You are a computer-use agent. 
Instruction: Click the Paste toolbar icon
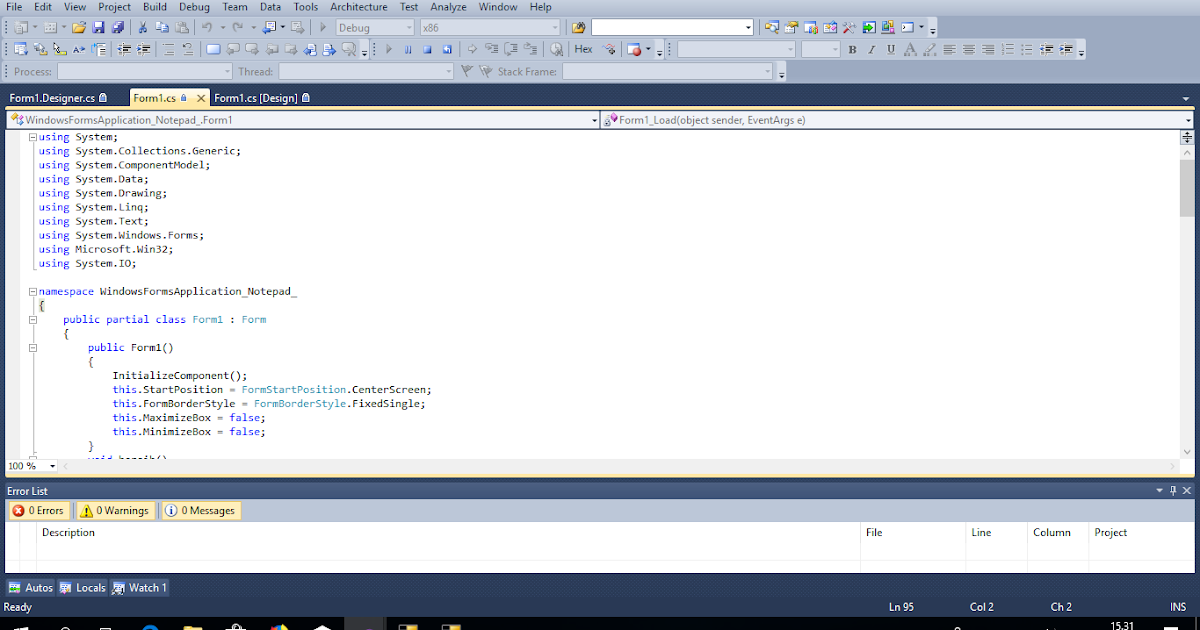coord(182,28)
